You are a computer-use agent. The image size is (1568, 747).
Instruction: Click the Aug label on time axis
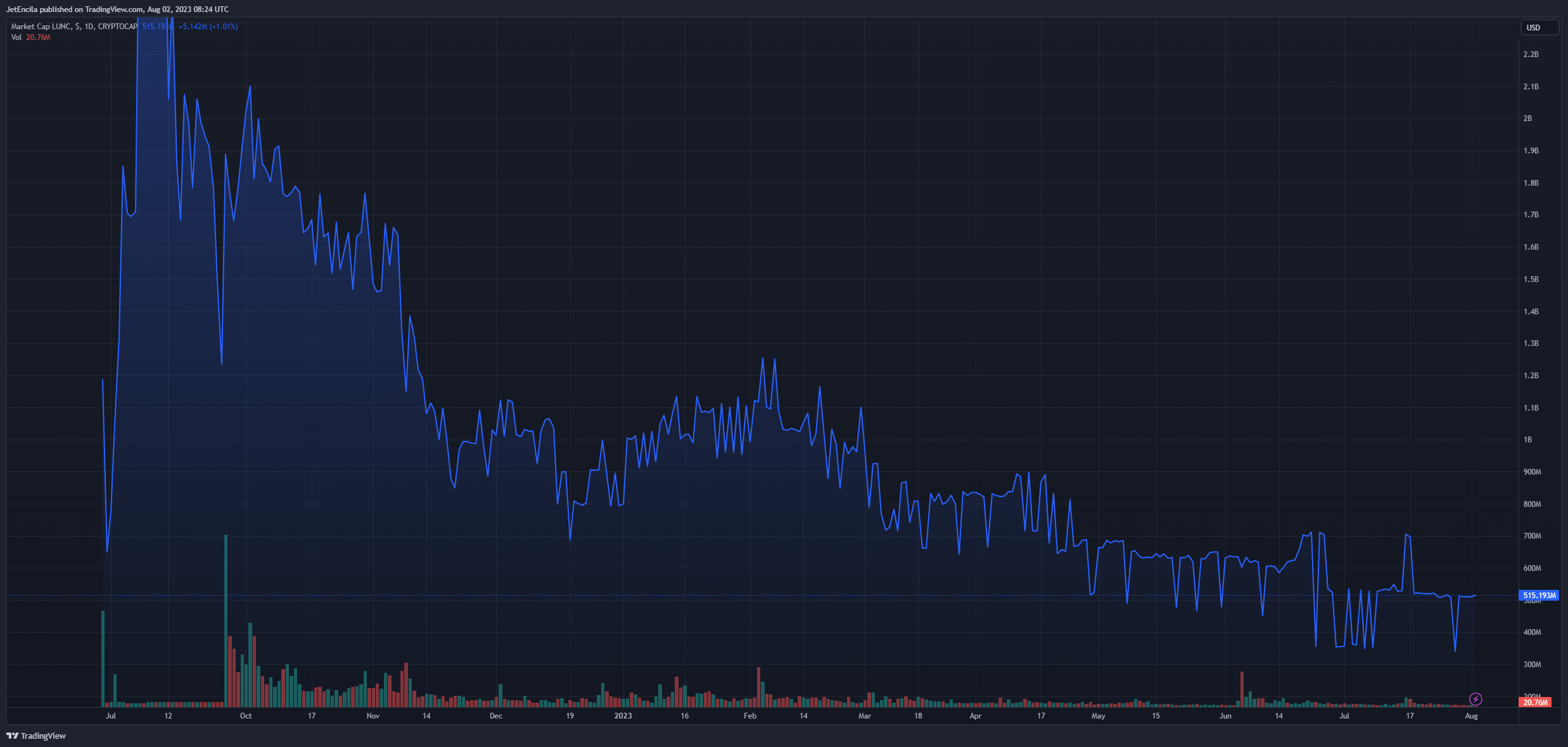point(1471,716)
